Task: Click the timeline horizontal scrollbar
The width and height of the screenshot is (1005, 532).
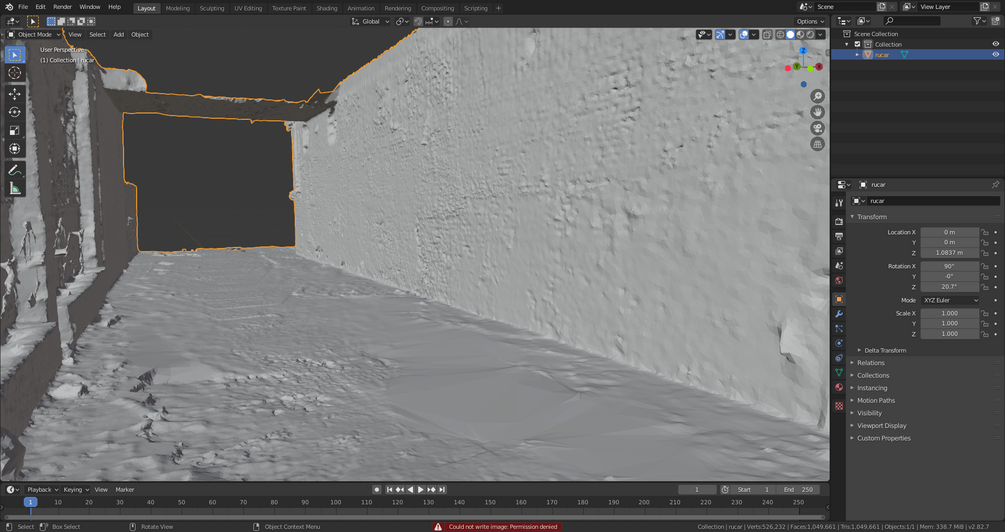Action: 415,517
